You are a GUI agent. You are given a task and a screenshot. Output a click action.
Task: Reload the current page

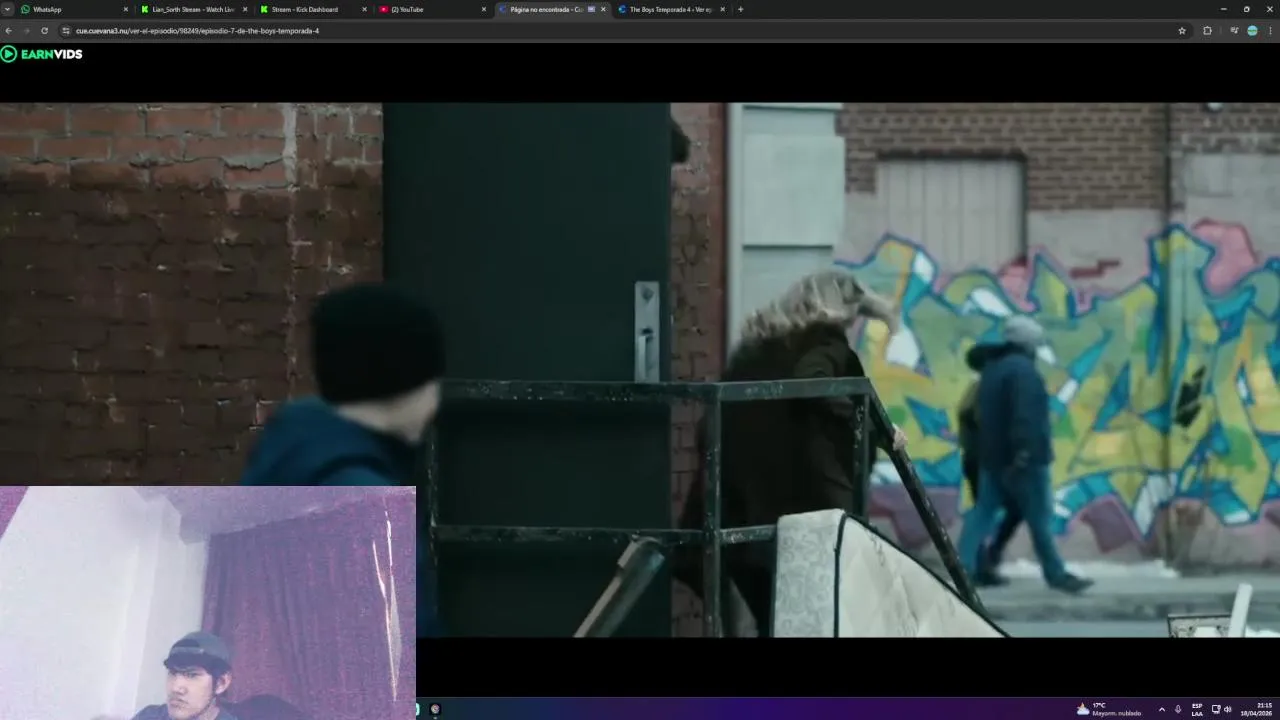pyautogui.click(x=44, y=31)
